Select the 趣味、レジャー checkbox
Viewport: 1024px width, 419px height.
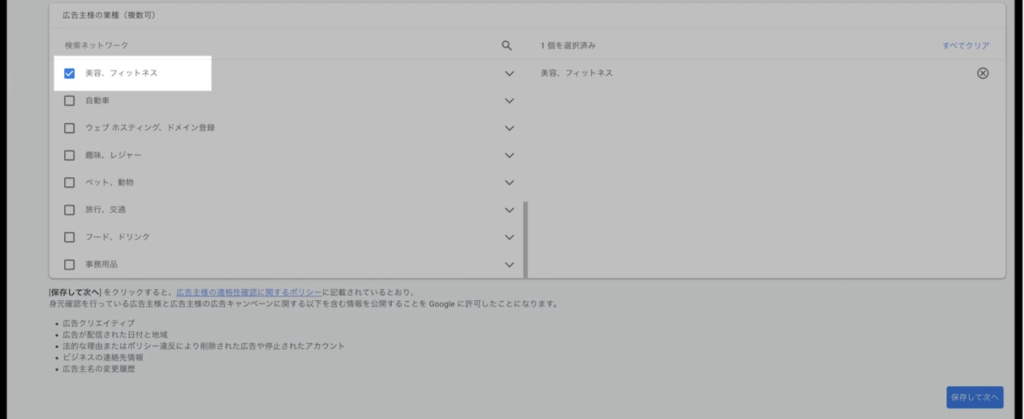click(x=70, y=155)
